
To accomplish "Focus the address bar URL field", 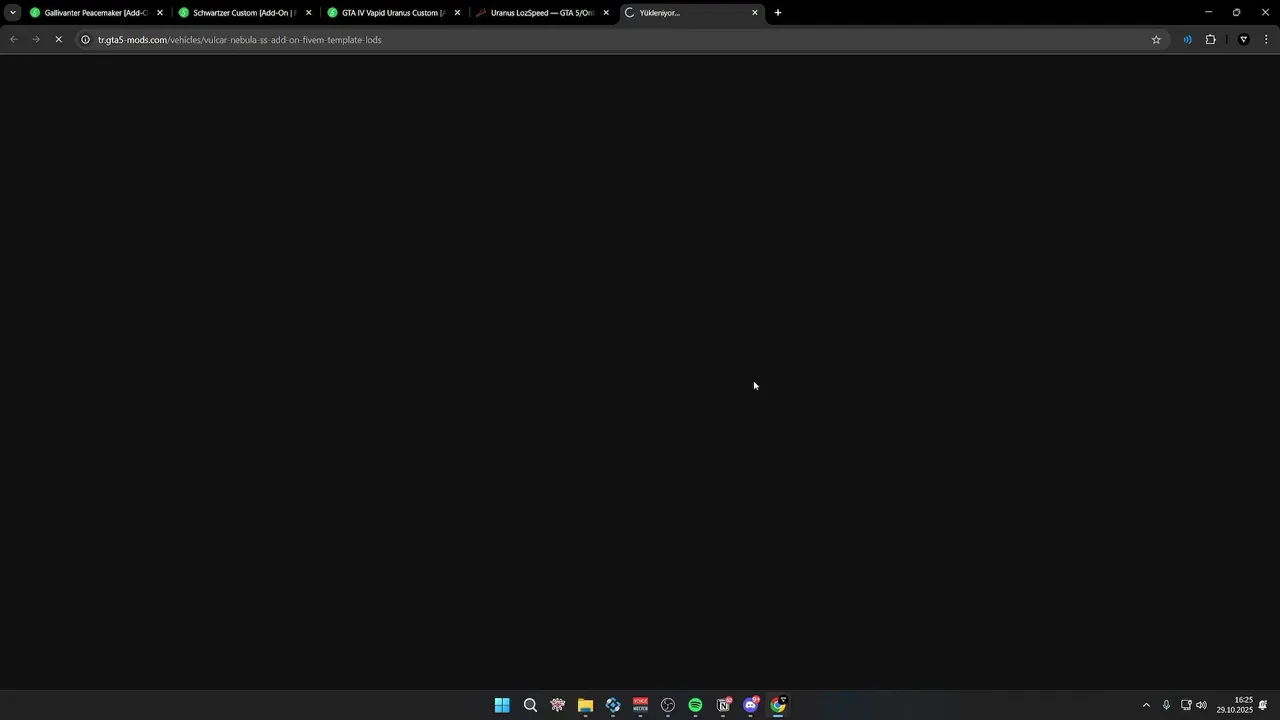I will 620,40.
